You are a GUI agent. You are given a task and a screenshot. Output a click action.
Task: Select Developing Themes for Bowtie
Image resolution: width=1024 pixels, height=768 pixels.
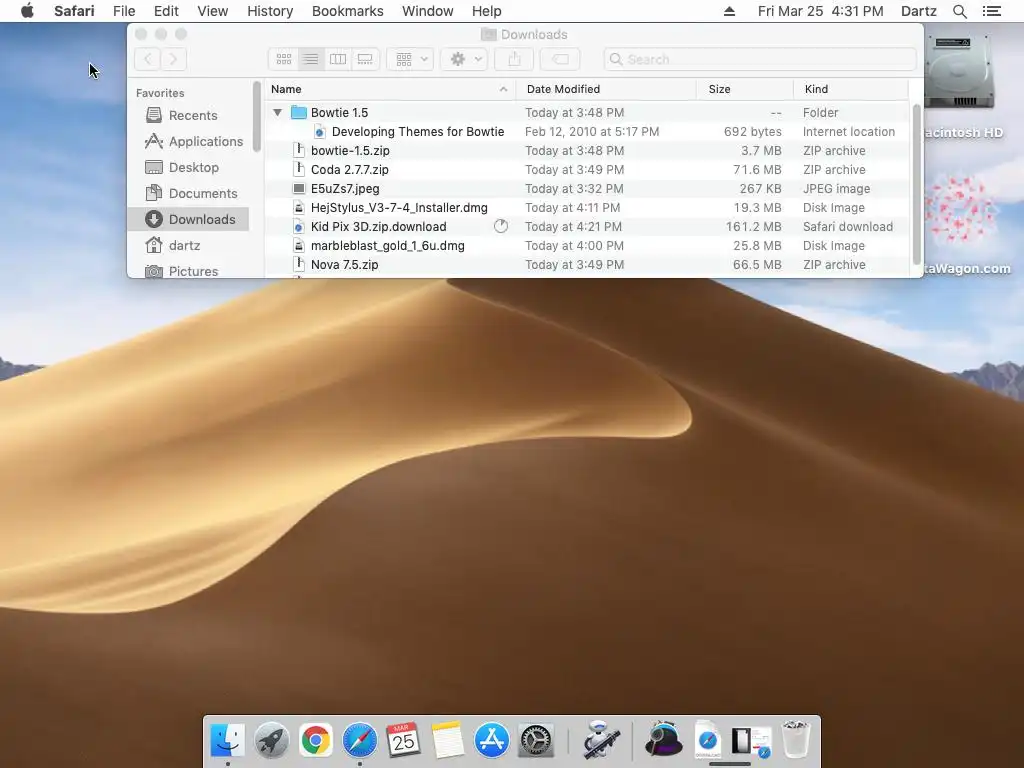coord(586,131)
